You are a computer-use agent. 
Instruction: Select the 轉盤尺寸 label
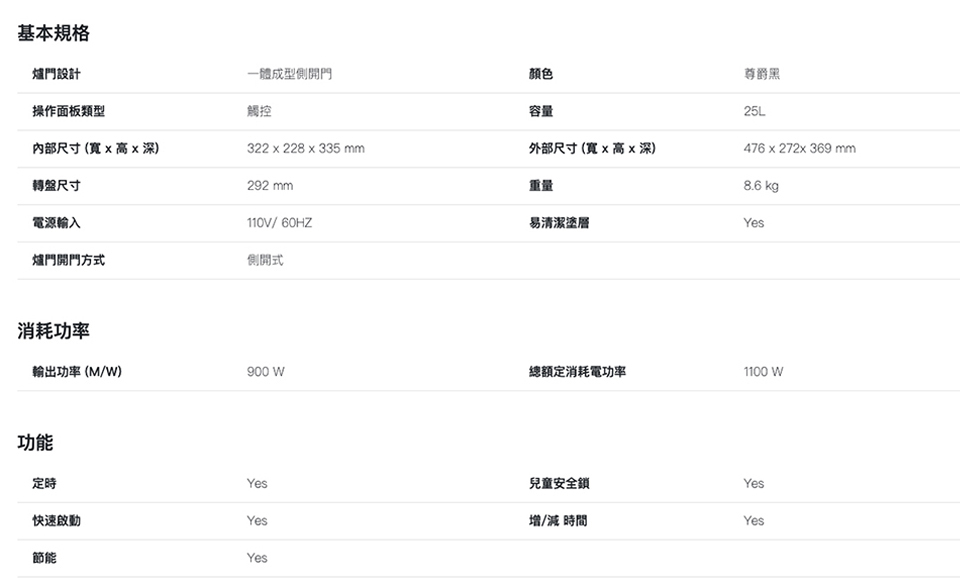[x=56, y=186]
